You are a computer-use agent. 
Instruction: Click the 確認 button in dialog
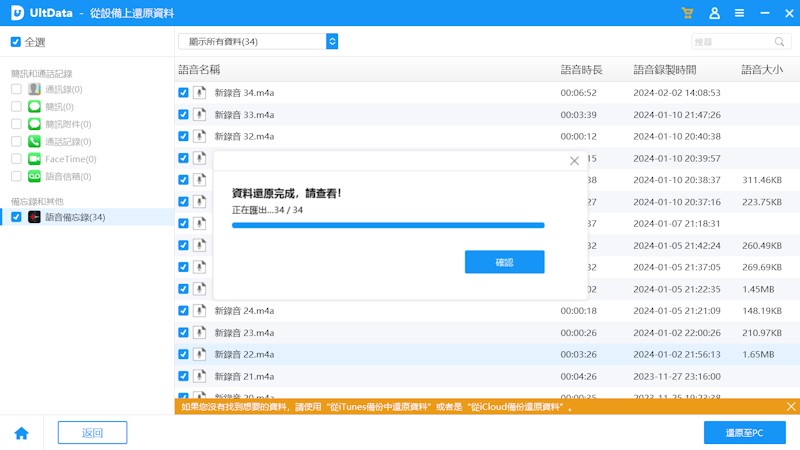click(504, 262)
